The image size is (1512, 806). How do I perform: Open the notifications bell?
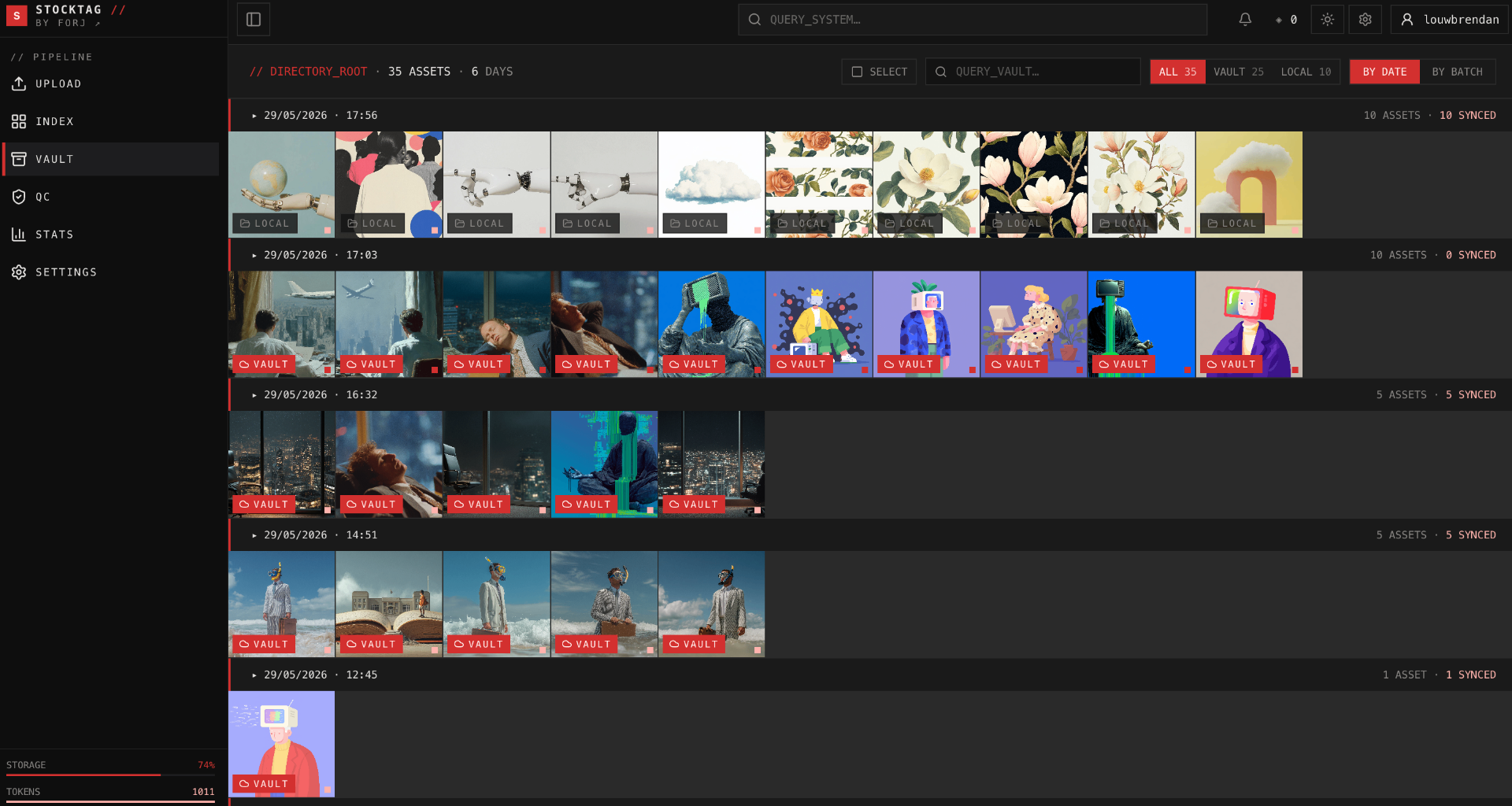(1245, 20)
